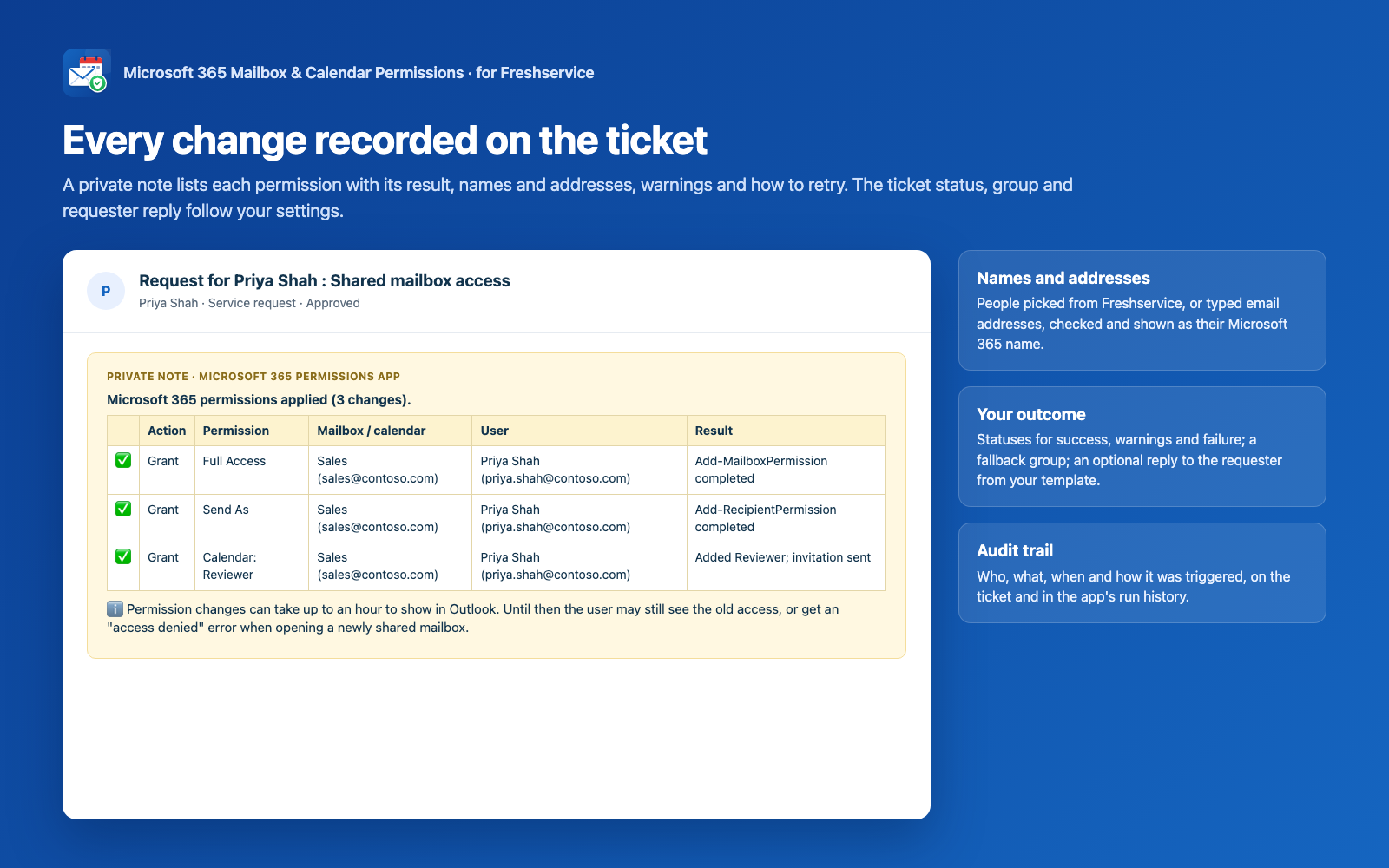The width and height of the screenshot is (1389, 868).
Task: Open the Your outcome card
Action: [1142, 446]
